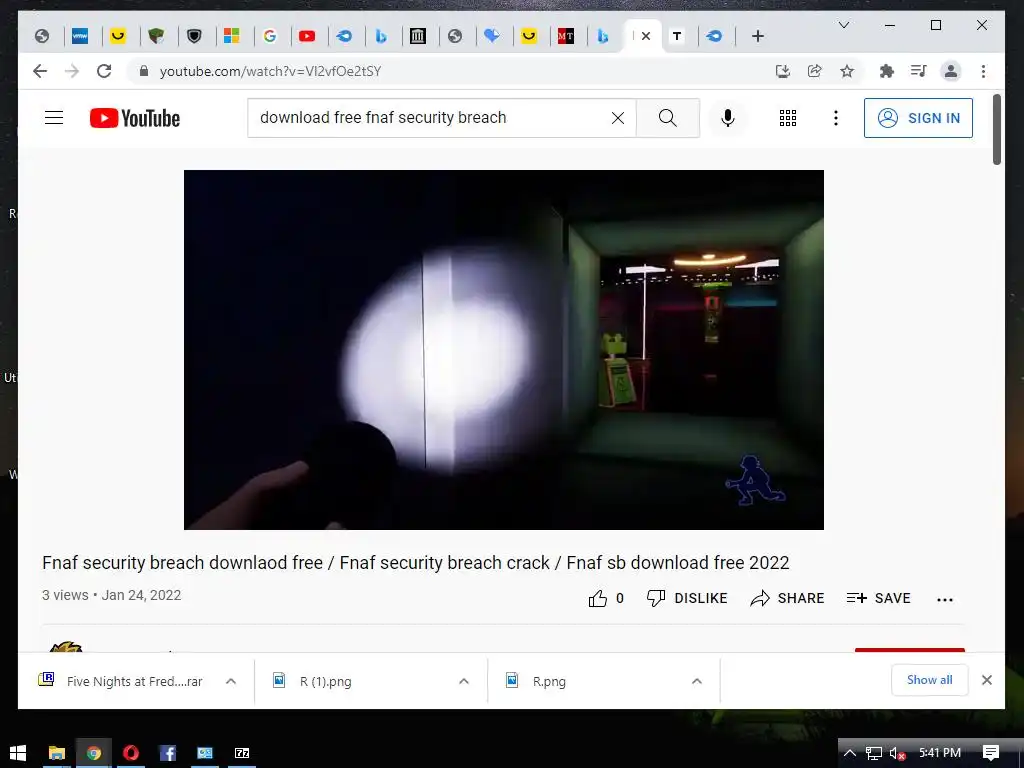Show hidden system tray icons

(849, 753)
